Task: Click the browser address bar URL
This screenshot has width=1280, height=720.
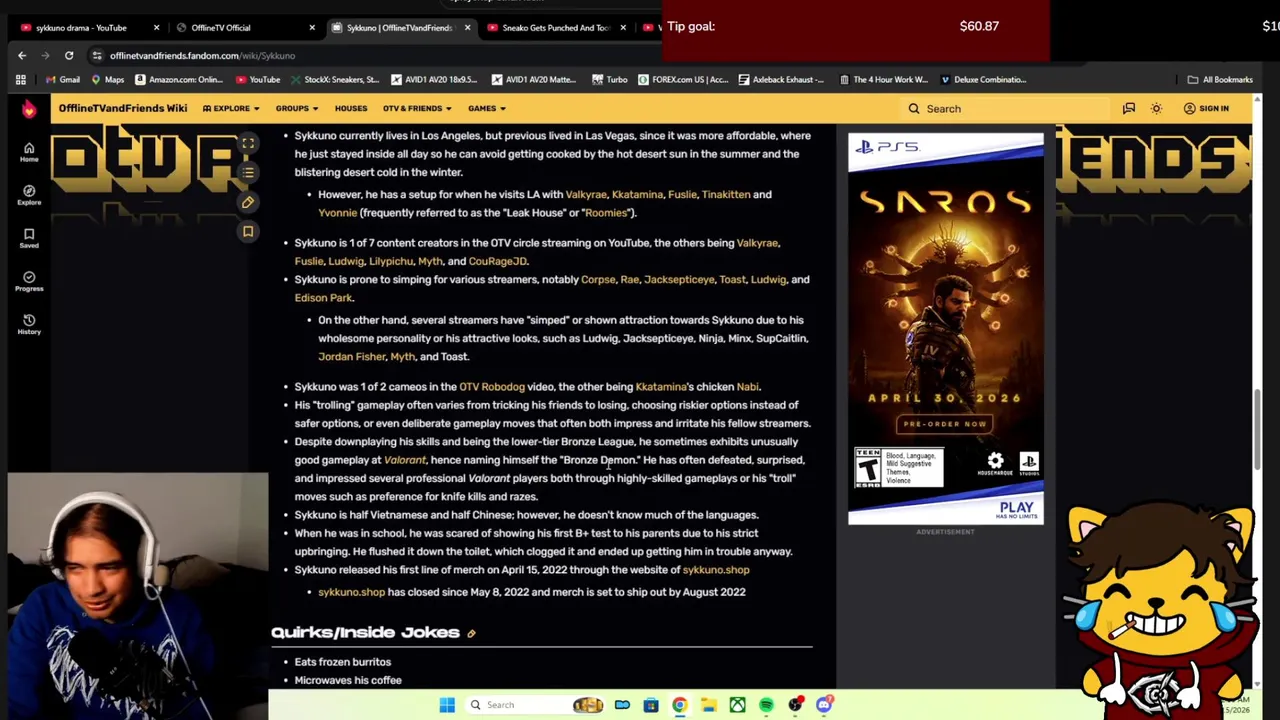Action: 202,56
